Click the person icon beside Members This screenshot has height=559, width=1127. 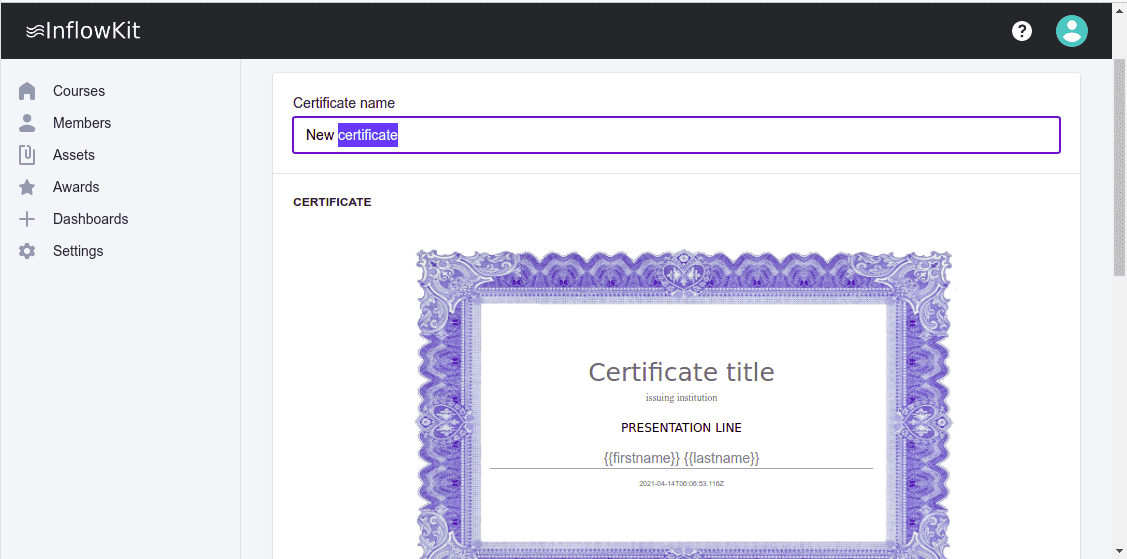(28, 123)
